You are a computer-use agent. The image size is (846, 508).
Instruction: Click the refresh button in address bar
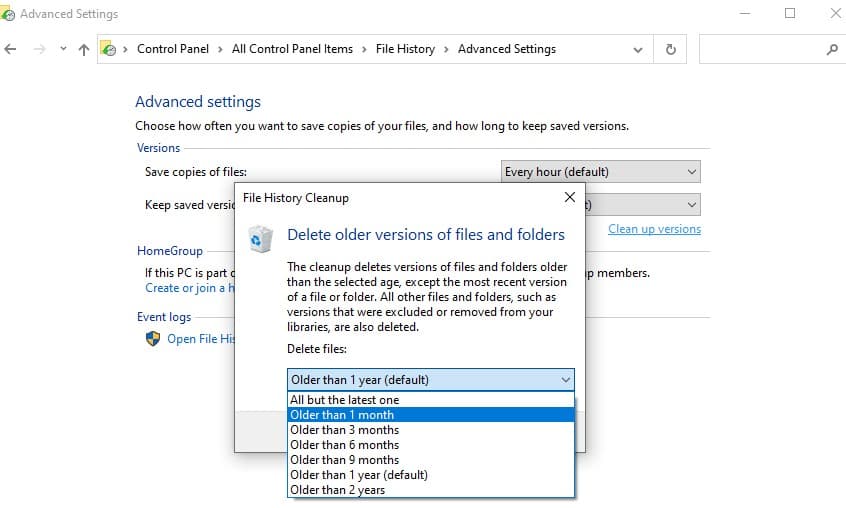pyautogui.click(x=670, y=49)
